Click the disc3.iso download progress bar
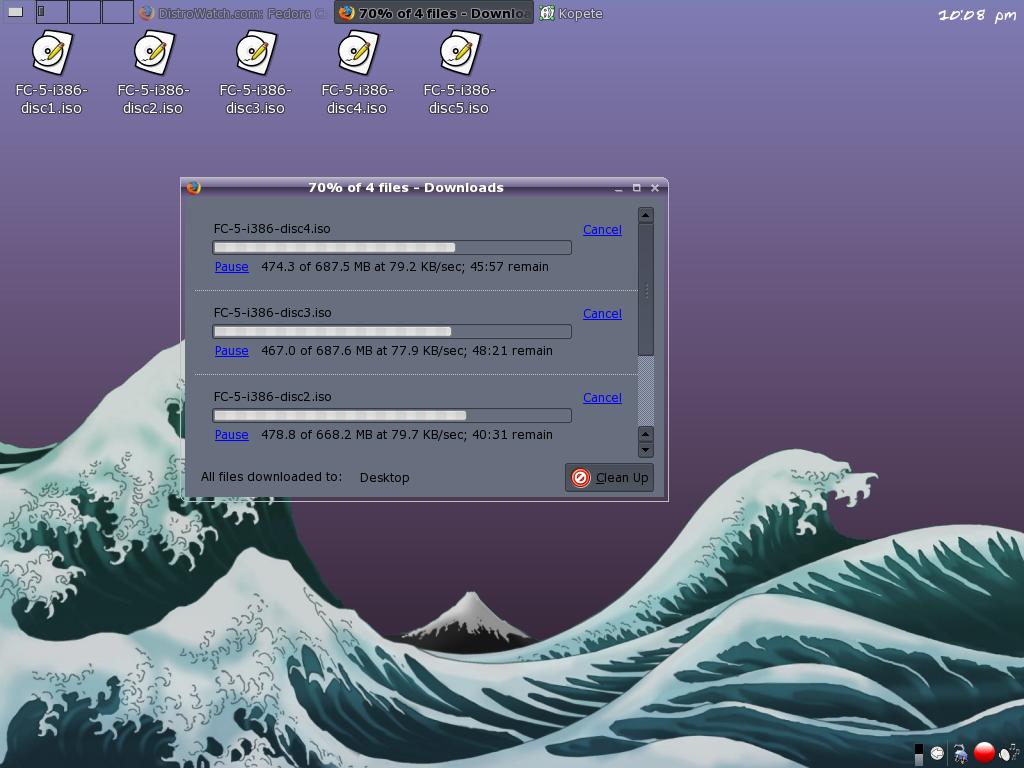1024x768 pixels. 392,331
